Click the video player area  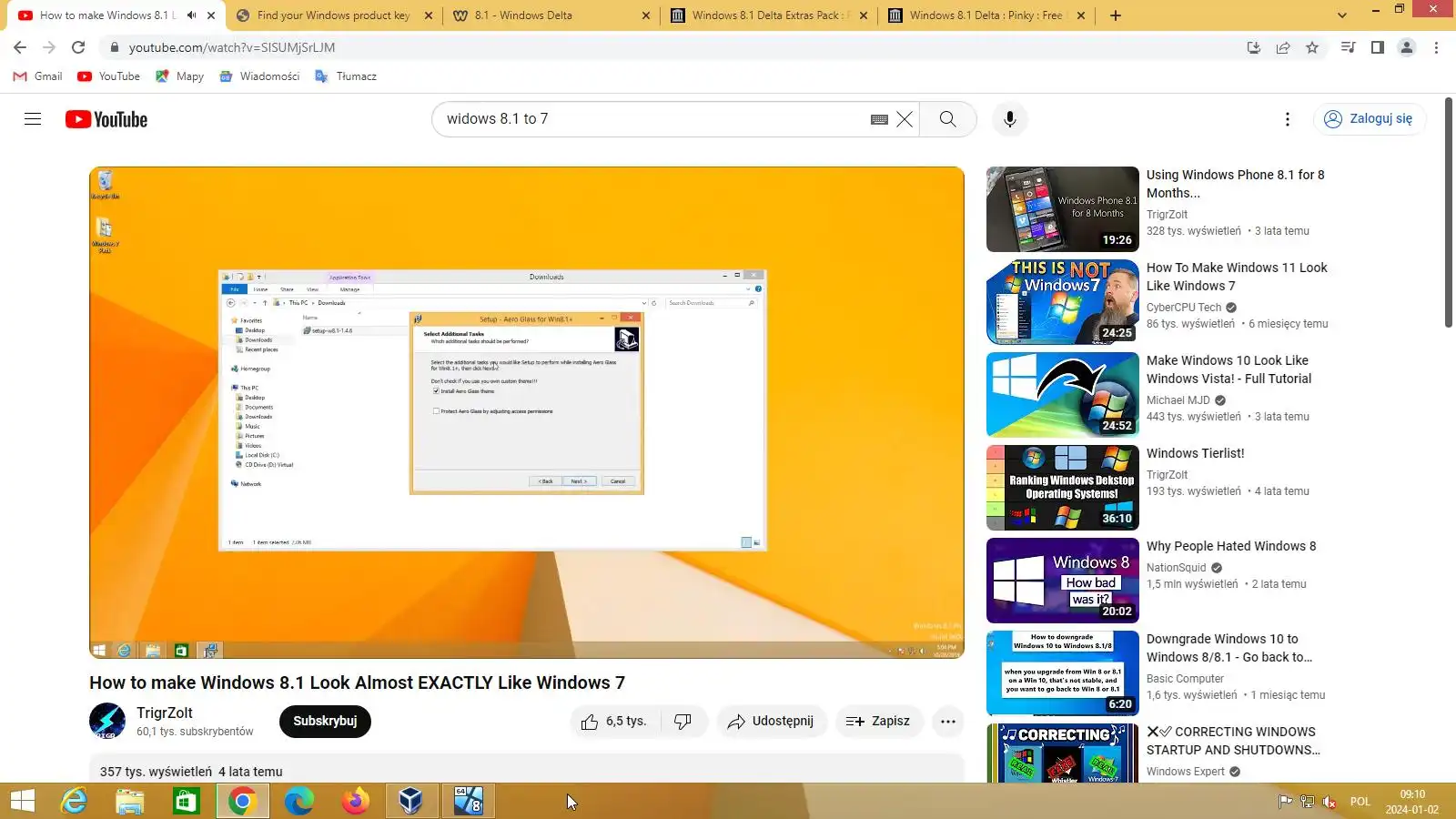527,412
